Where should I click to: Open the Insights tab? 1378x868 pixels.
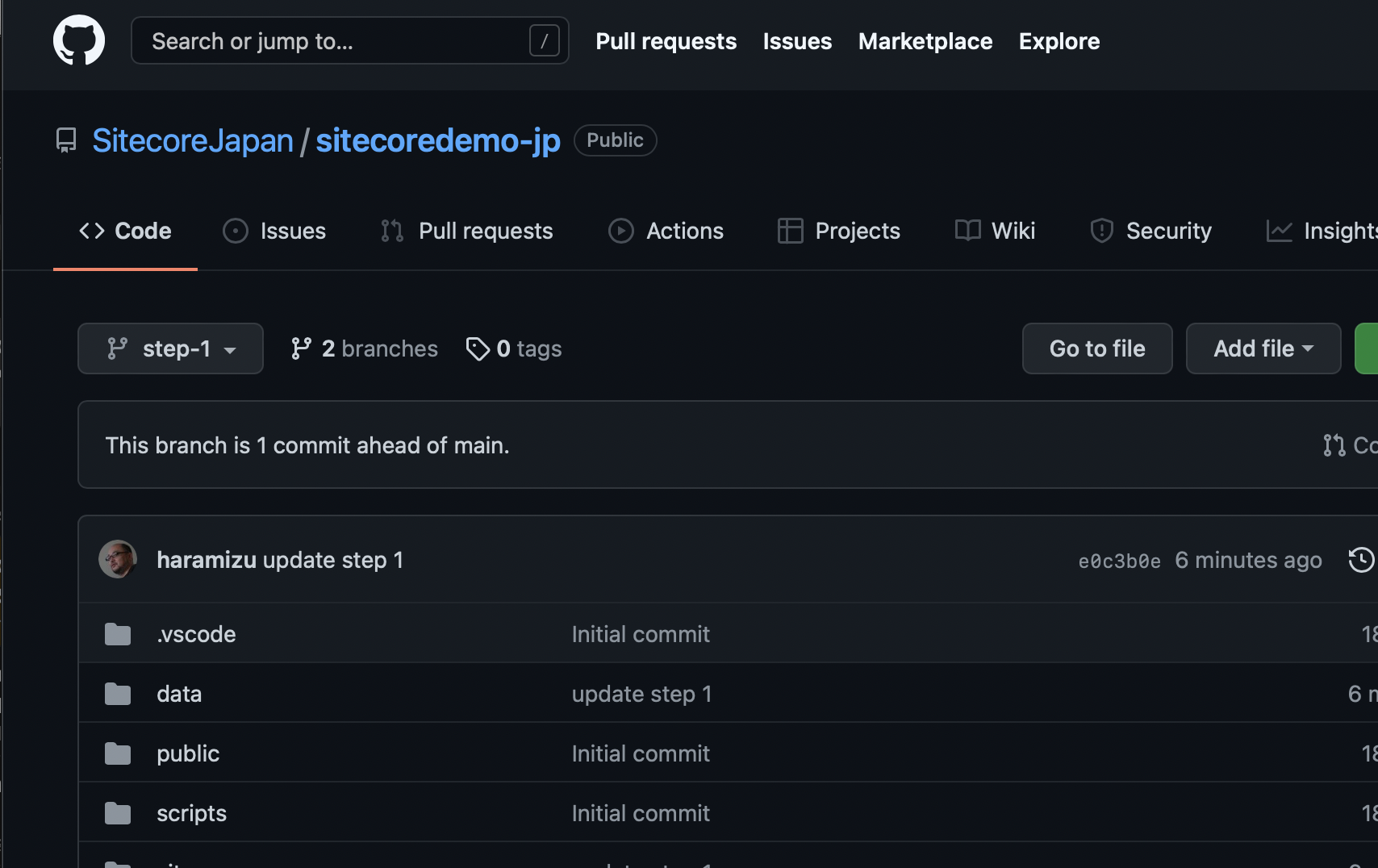(x=1322, y=231)
